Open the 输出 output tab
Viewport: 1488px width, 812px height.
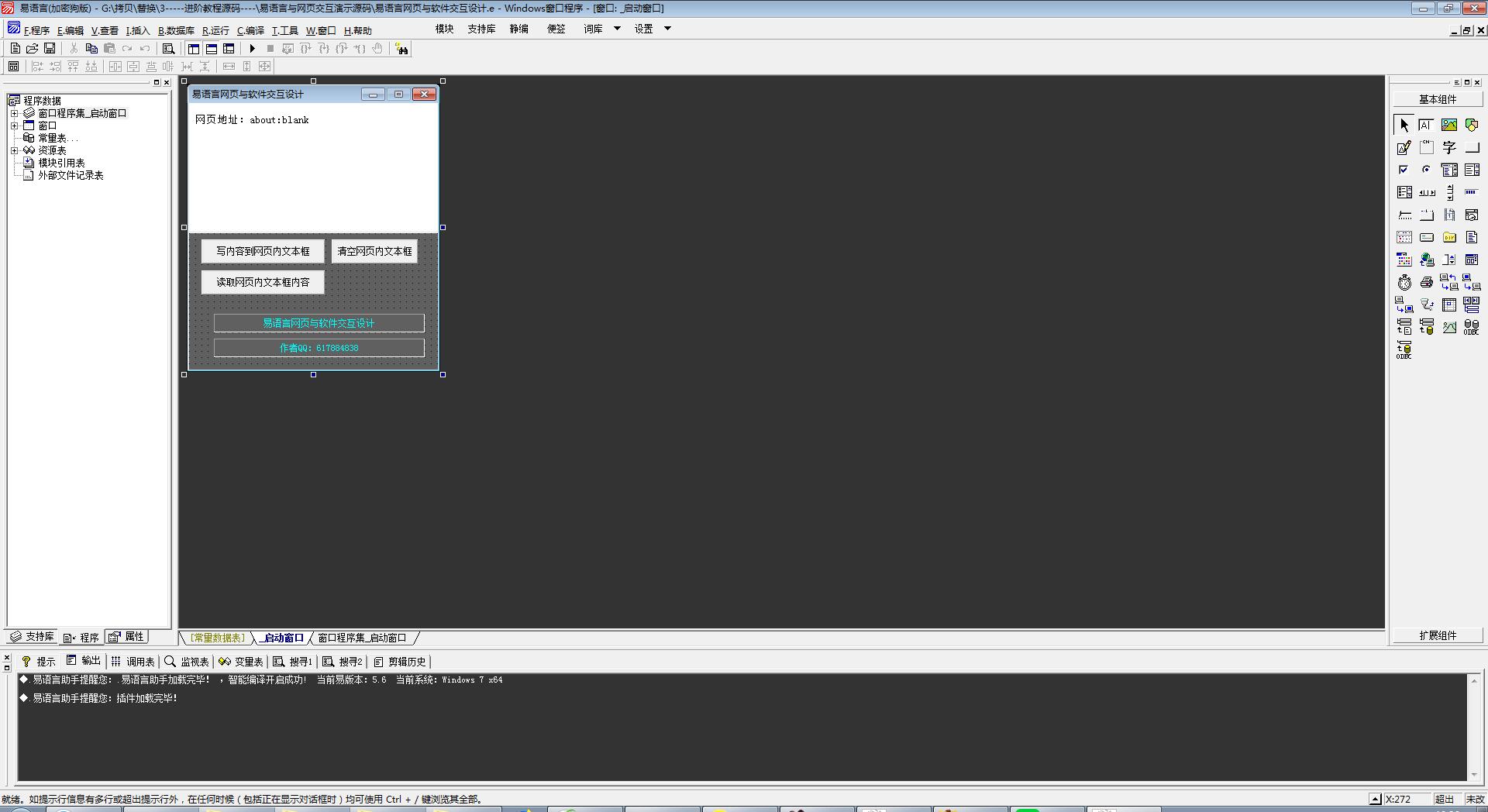pyautogui.click(x=84, y=661)
